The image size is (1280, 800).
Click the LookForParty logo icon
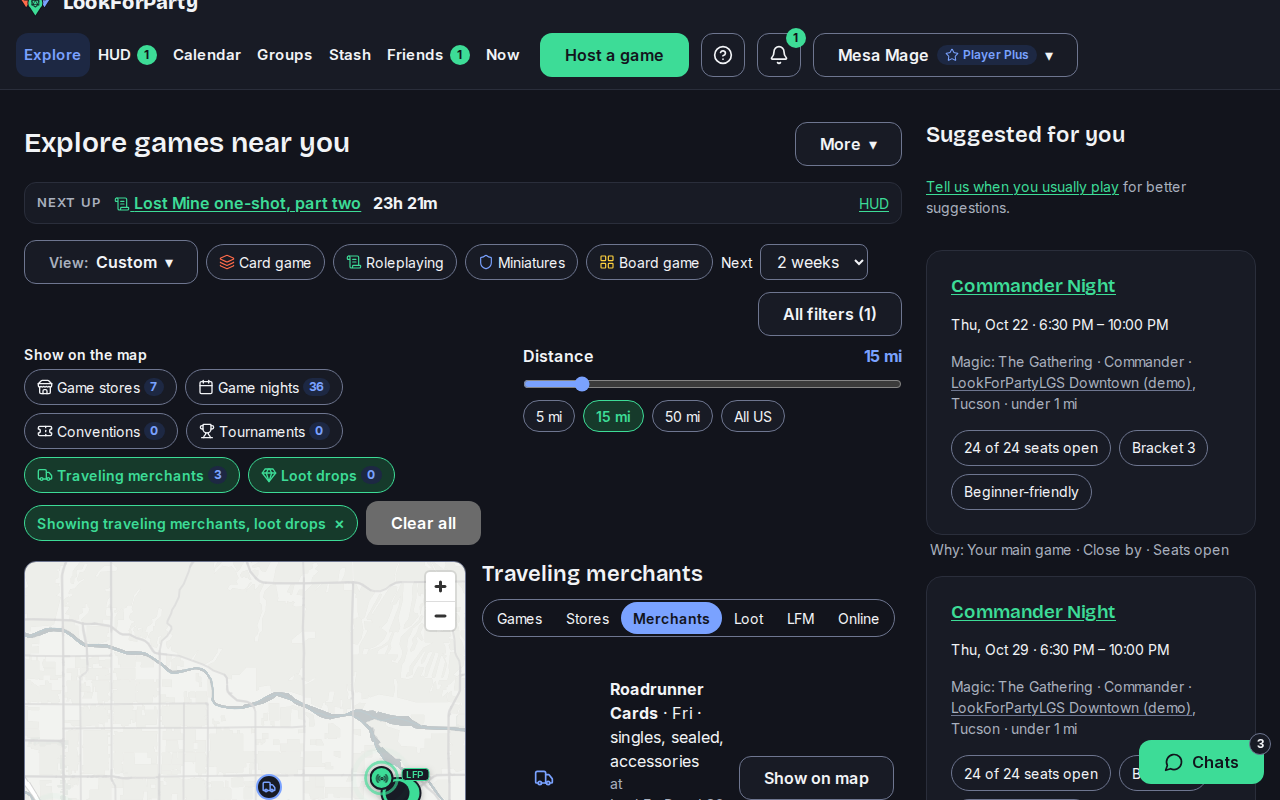[x=35, y=5]
